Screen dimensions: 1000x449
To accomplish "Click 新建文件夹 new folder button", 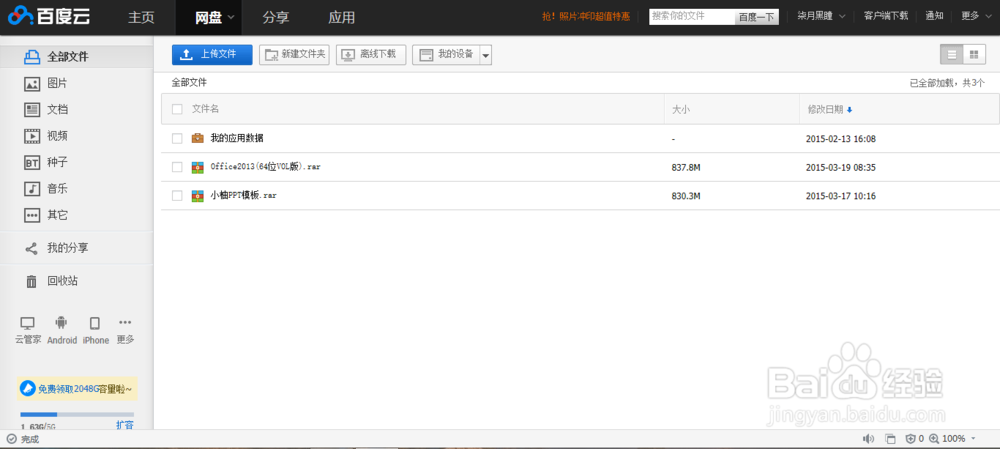I will (294, 55).
